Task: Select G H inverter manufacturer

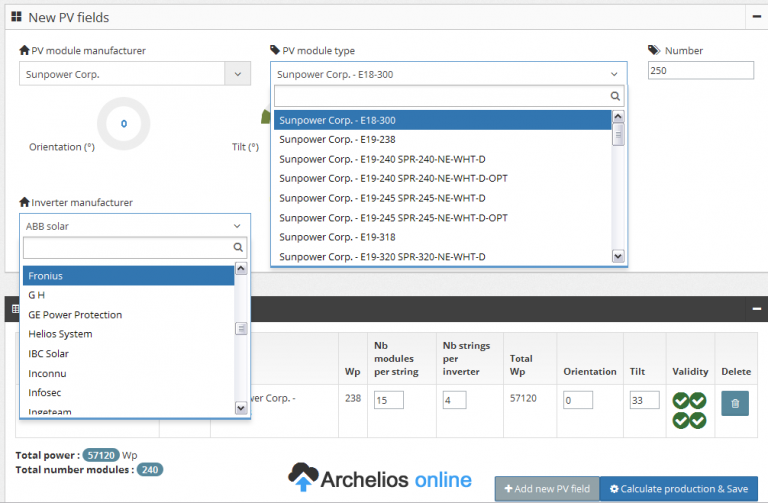Action: (128, 295)
